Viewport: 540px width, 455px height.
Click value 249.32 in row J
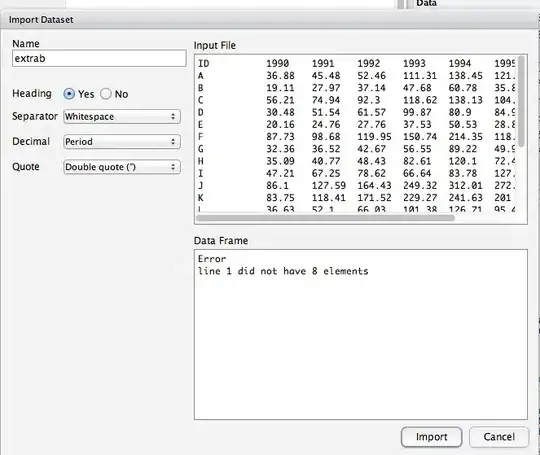pos(420,186)
